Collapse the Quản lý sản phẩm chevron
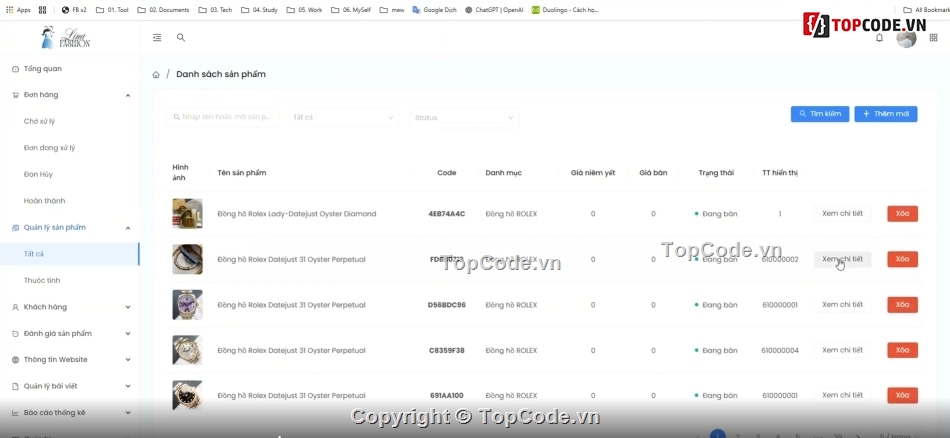The image size is (950, 438). (x=128, y=228)
